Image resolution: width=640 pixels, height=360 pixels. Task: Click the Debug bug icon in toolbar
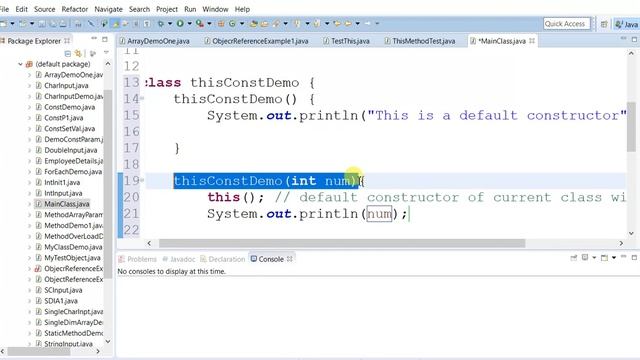point(161,24)
